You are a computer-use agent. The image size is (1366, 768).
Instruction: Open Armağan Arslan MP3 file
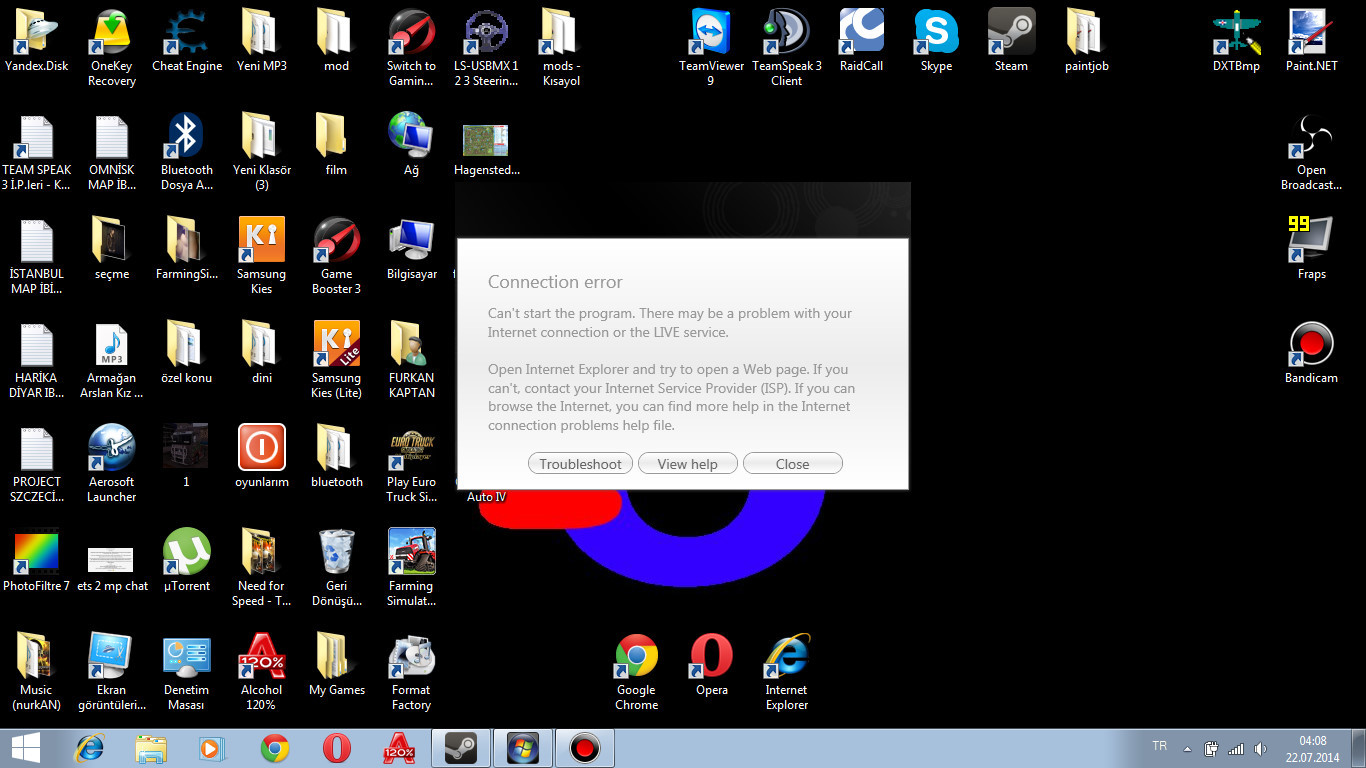coord(112,360)
